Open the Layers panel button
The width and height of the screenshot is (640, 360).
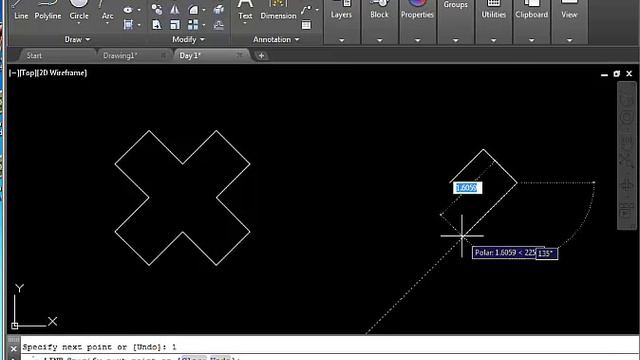point(341,9)
